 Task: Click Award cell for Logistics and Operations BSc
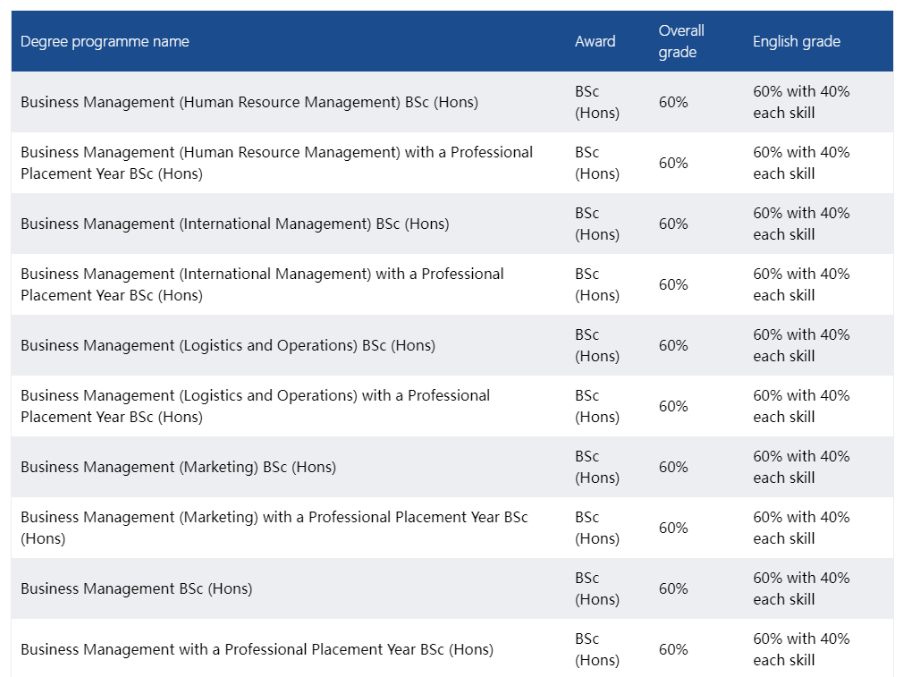tap(596, 345)
